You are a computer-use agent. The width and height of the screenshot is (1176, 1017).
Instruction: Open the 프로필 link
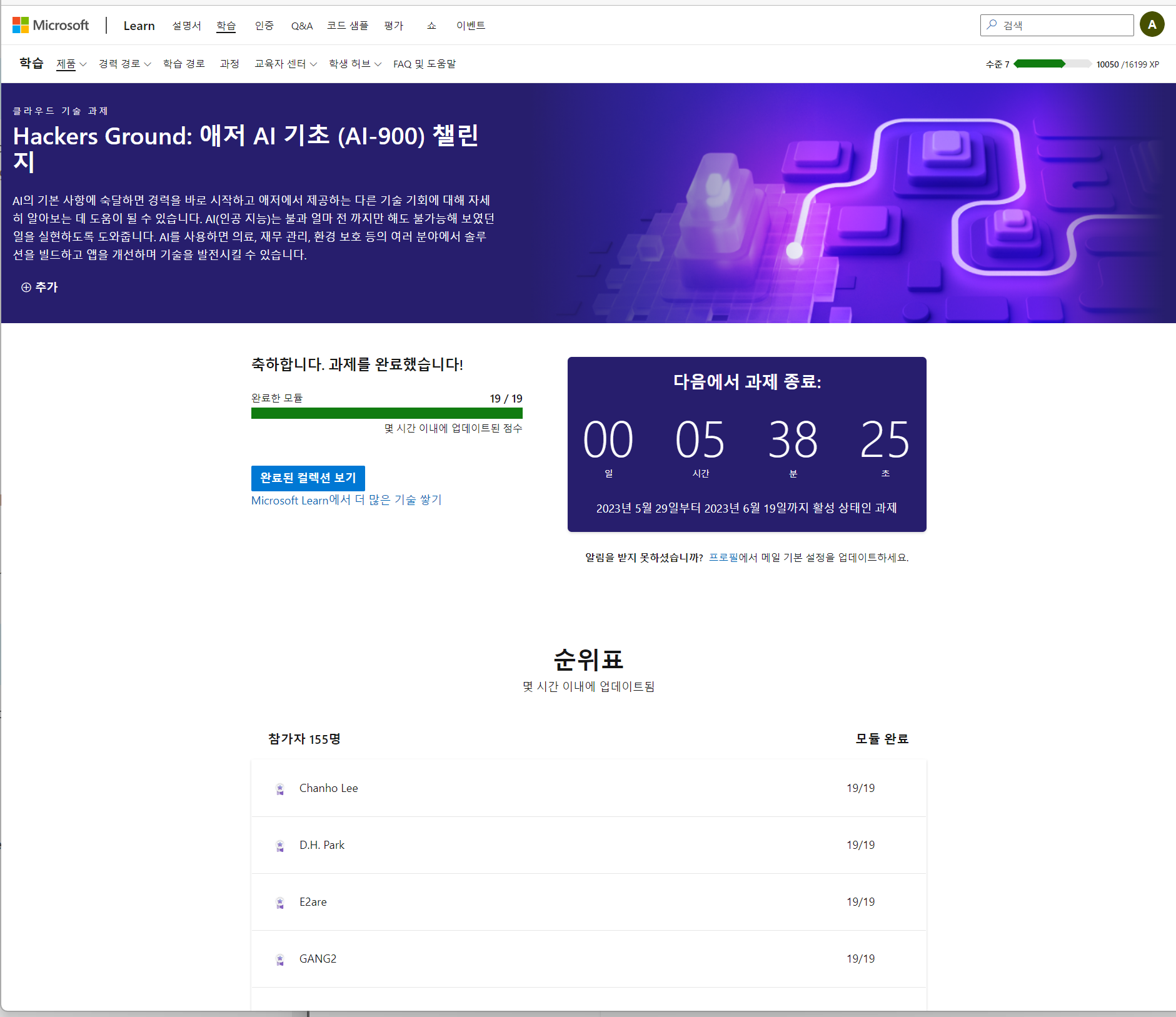[x=723, y=558]
